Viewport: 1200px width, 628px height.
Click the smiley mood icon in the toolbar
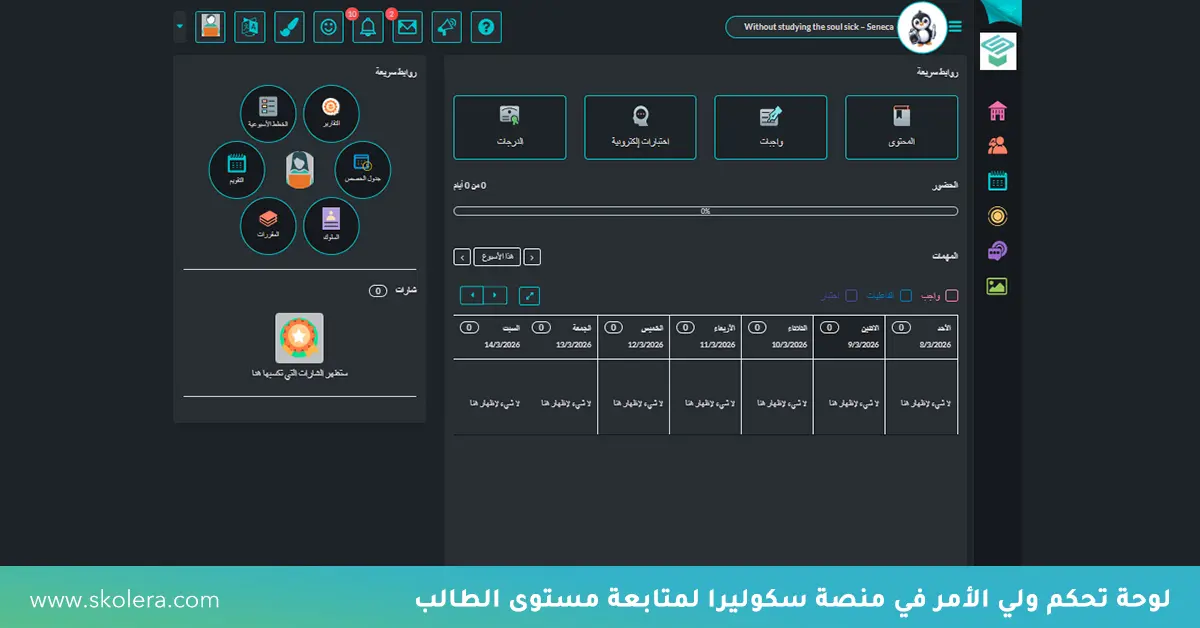tap(328, 27)
